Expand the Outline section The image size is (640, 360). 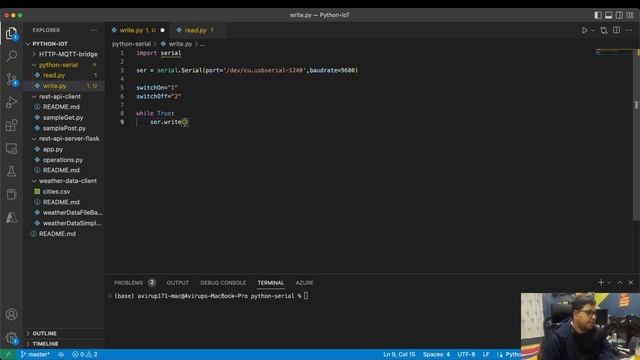[64, 333]
